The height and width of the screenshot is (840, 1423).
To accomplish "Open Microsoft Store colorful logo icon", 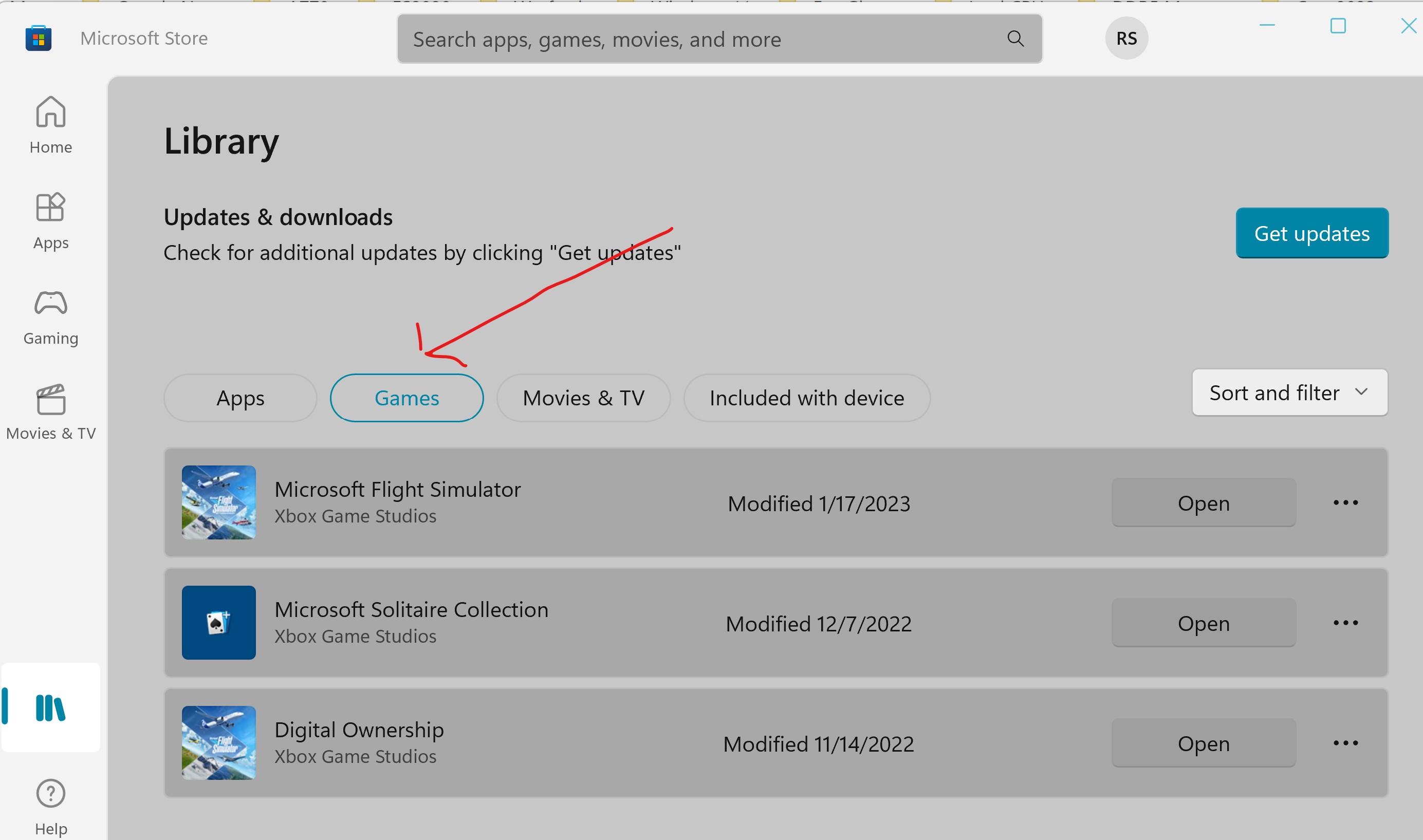I will click(x=38, y=37).
